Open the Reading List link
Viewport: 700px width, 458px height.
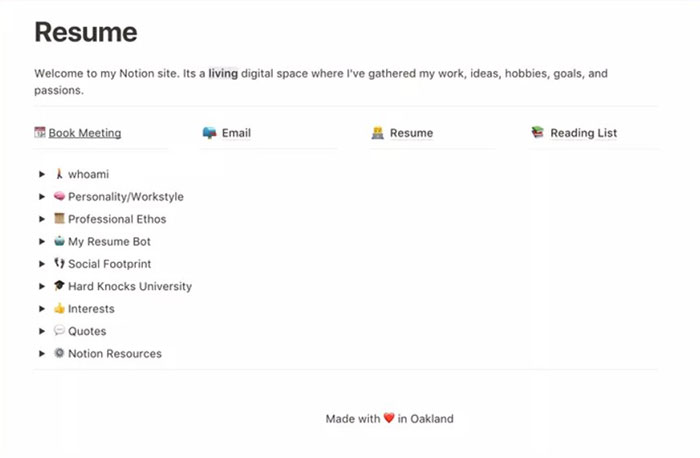pos(583,133)
